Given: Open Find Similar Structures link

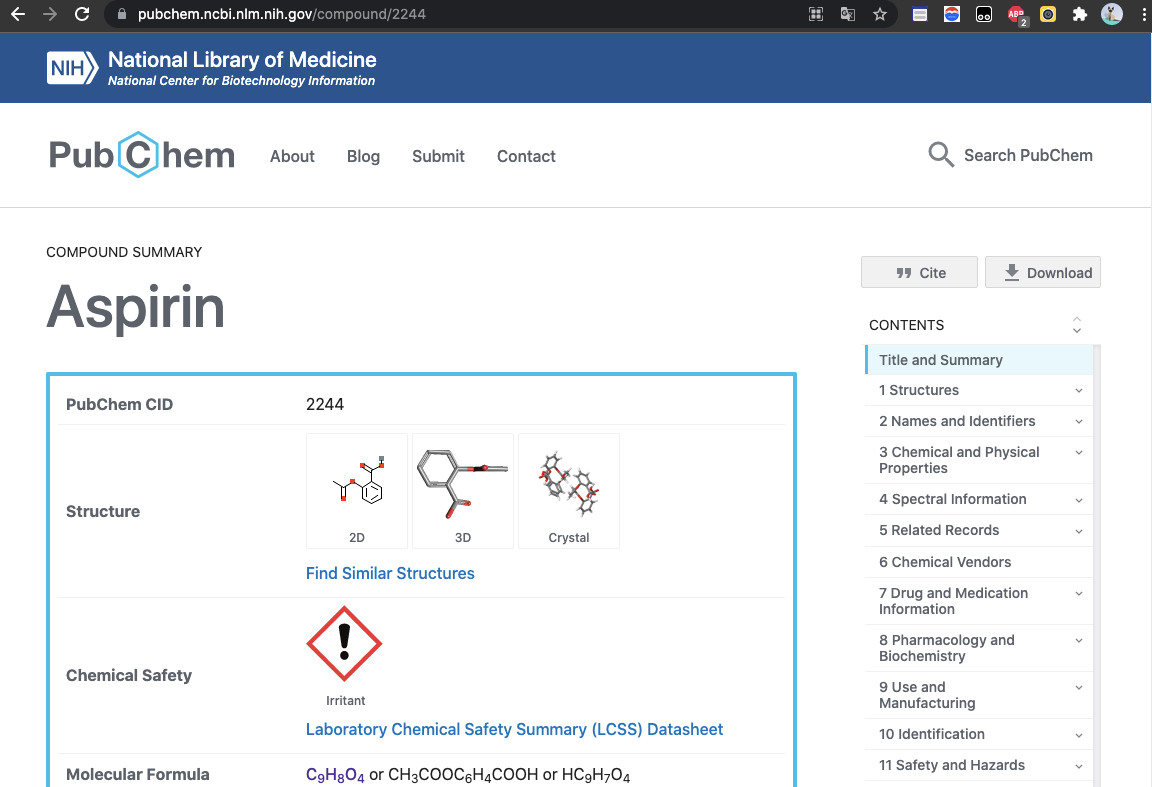Looking at the screenshot, I should 390,573.
